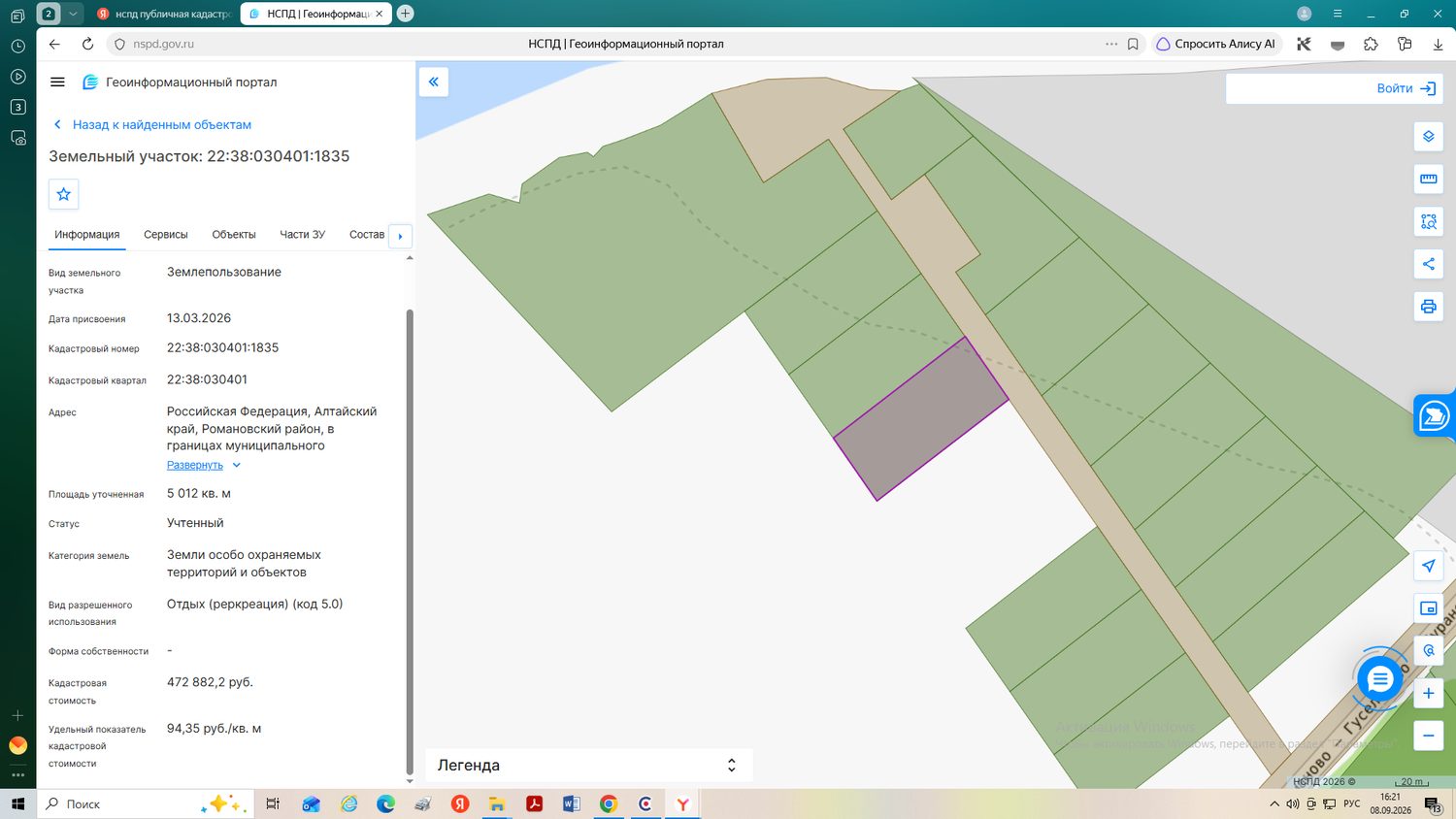Show hidden system tray icons chevron

click(x=1274, y=803)
